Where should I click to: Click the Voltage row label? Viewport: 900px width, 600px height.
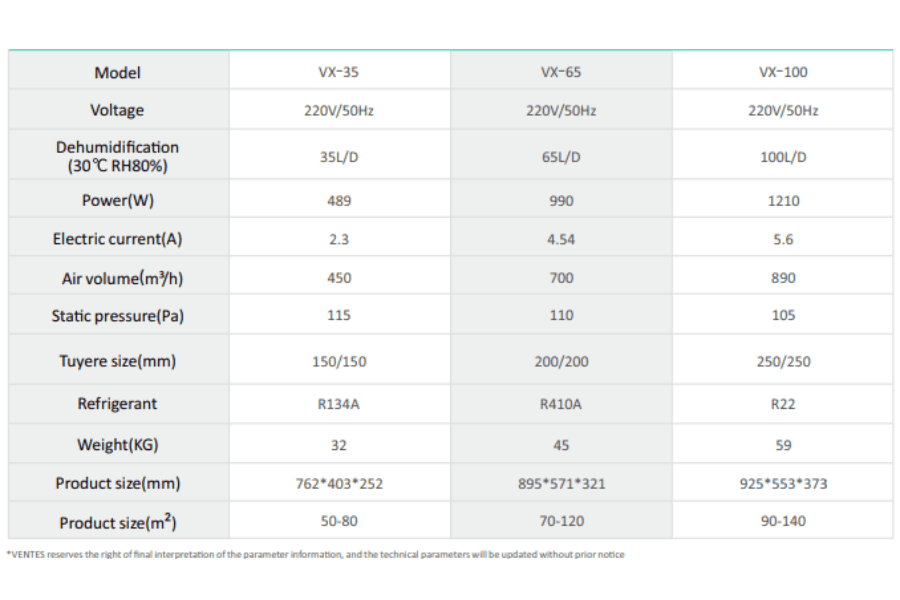pos(117,110)
